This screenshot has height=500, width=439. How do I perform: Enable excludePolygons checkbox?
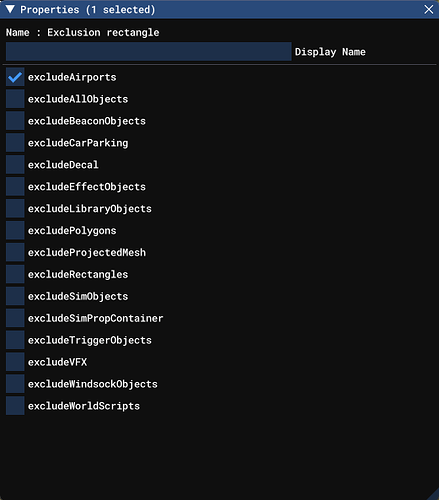15,230
